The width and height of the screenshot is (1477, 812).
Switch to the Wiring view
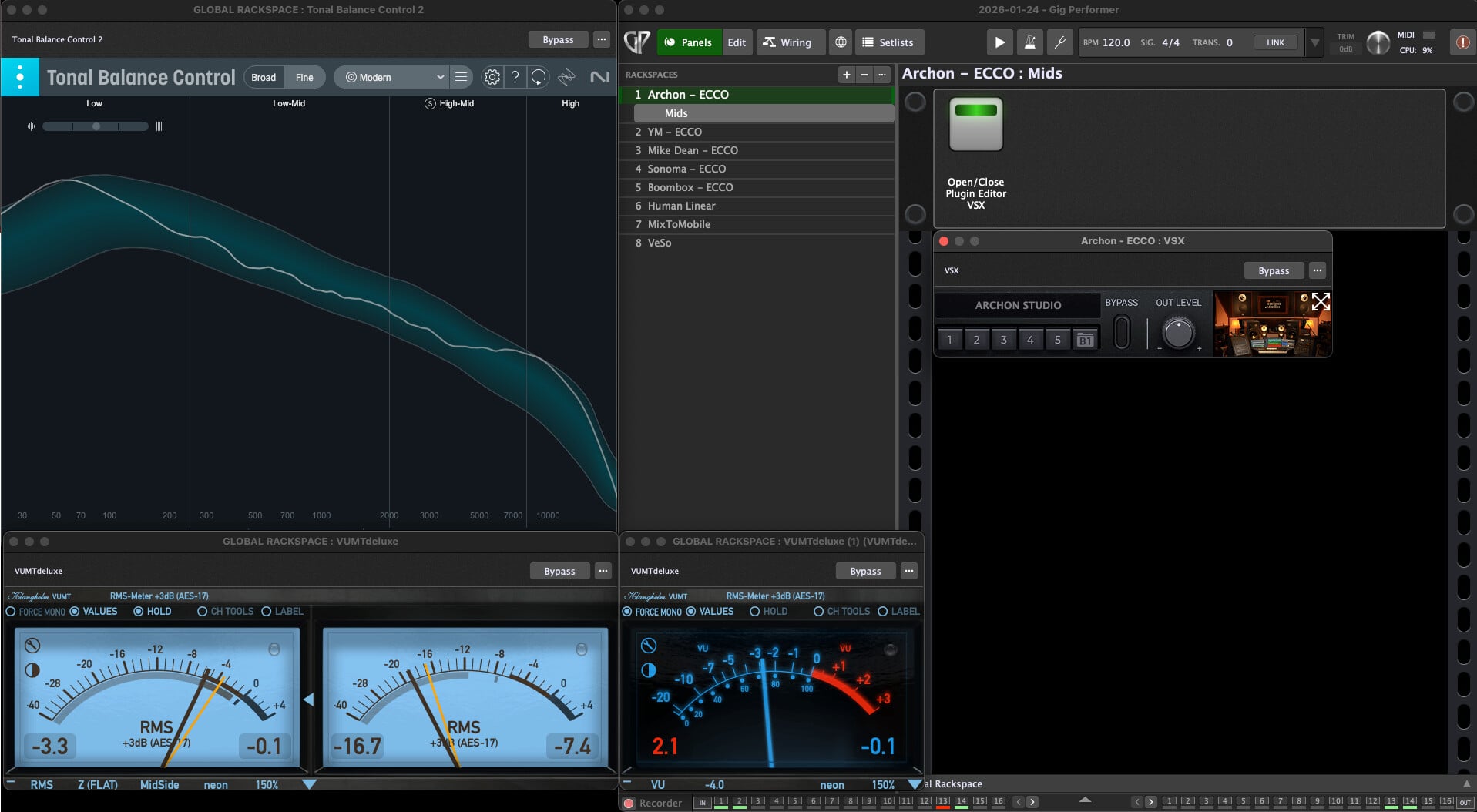(787, 42)
